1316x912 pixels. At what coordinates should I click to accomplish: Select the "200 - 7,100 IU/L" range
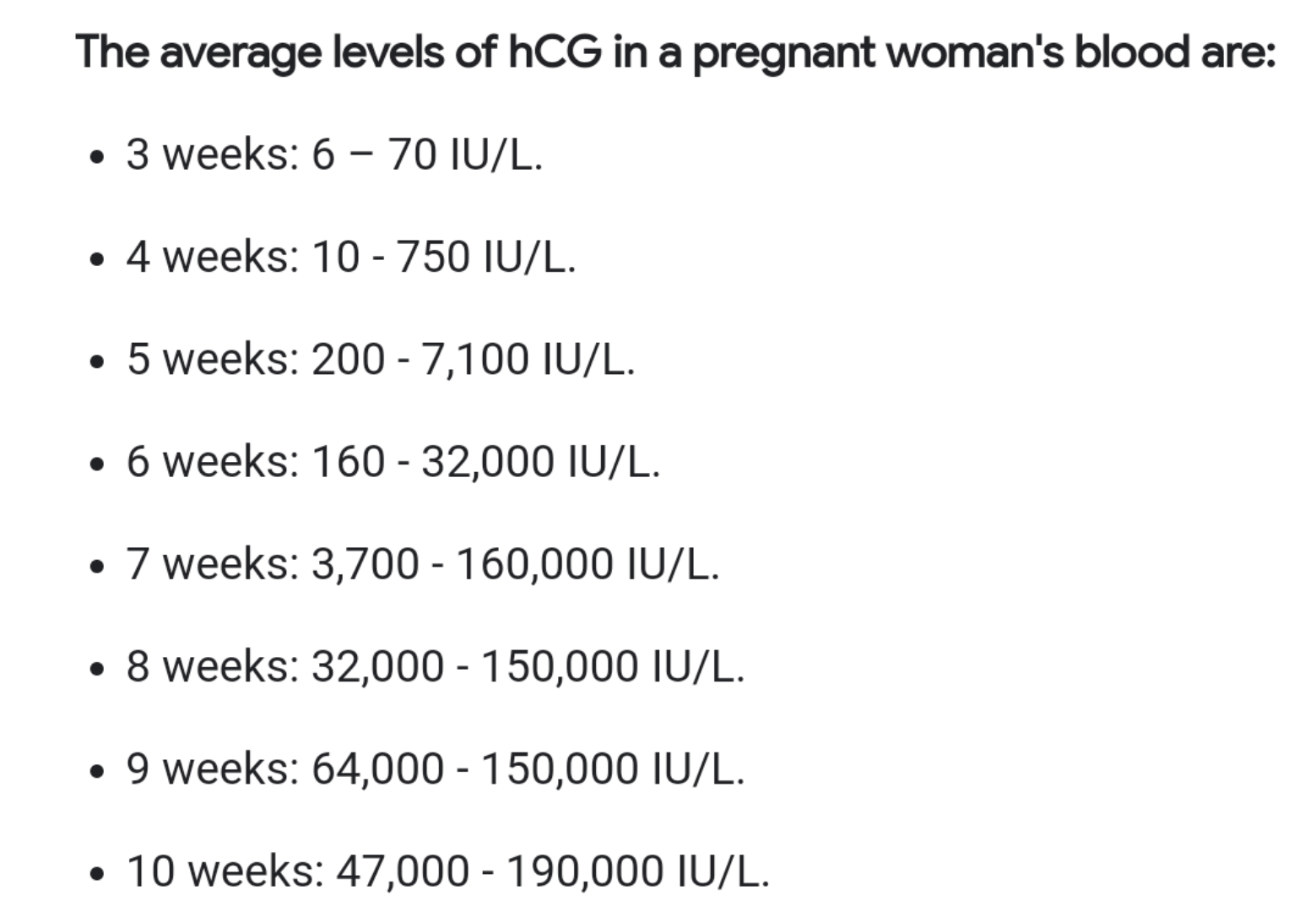coord(472,359)
